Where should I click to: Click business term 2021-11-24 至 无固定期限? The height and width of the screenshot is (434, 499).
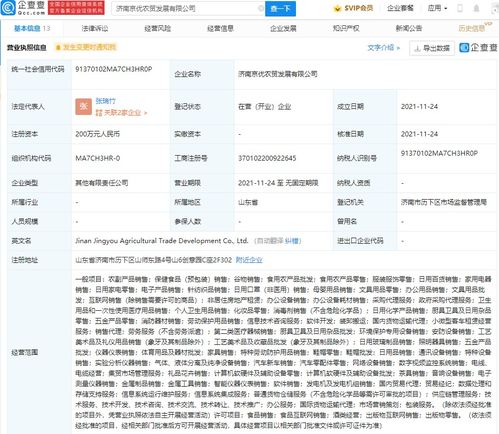(x=278, y=183)
